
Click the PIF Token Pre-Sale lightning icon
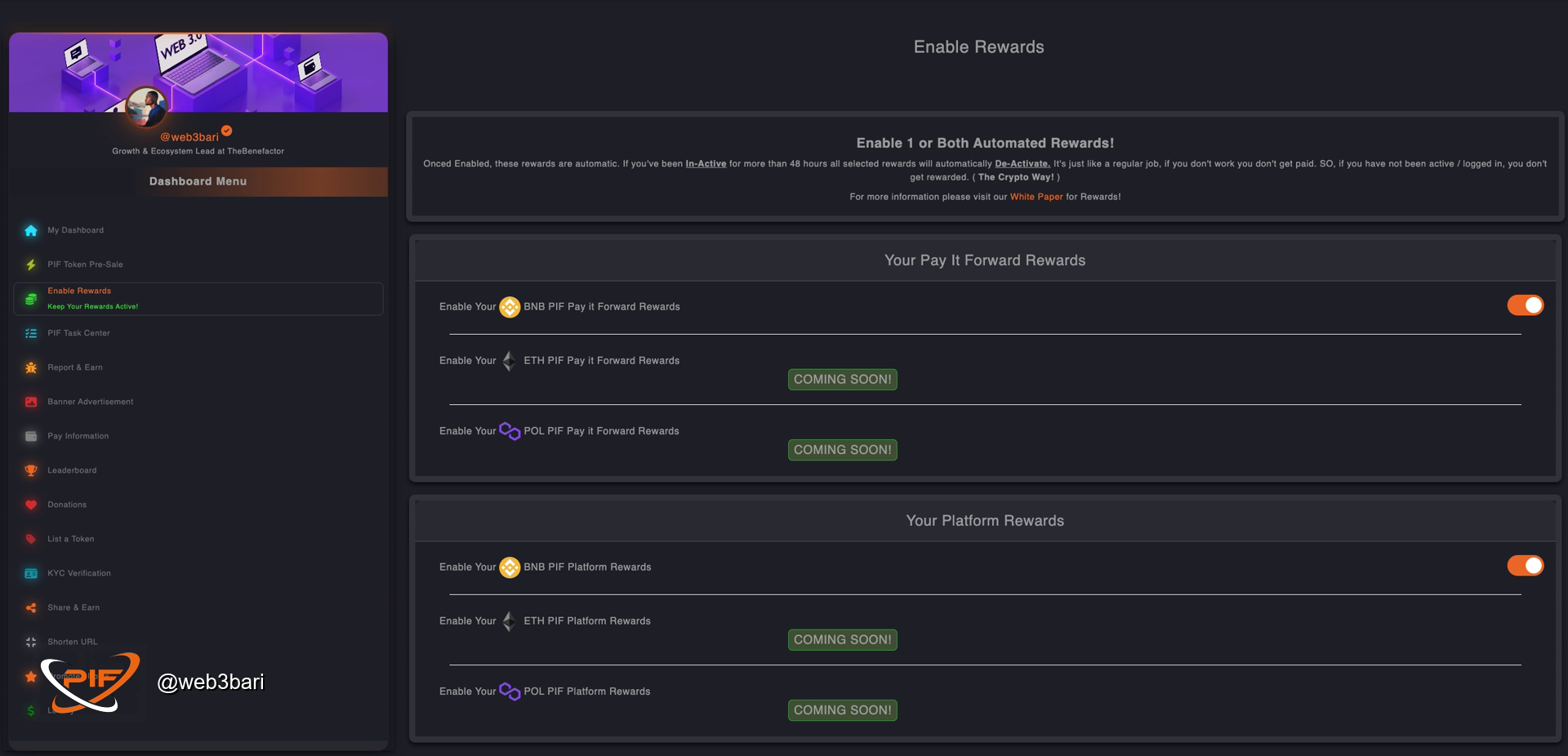point(31,265)
